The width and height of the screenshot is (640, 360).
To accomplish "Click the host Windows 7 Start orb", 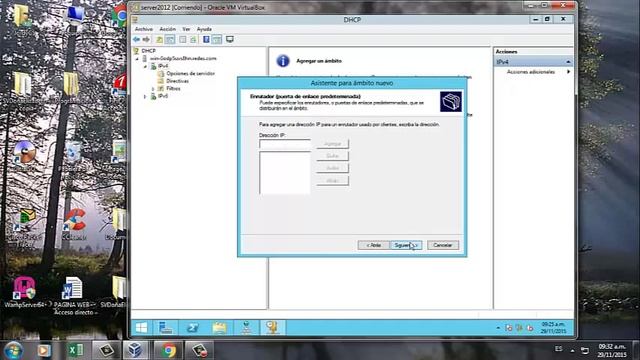I will click(13, 351).
